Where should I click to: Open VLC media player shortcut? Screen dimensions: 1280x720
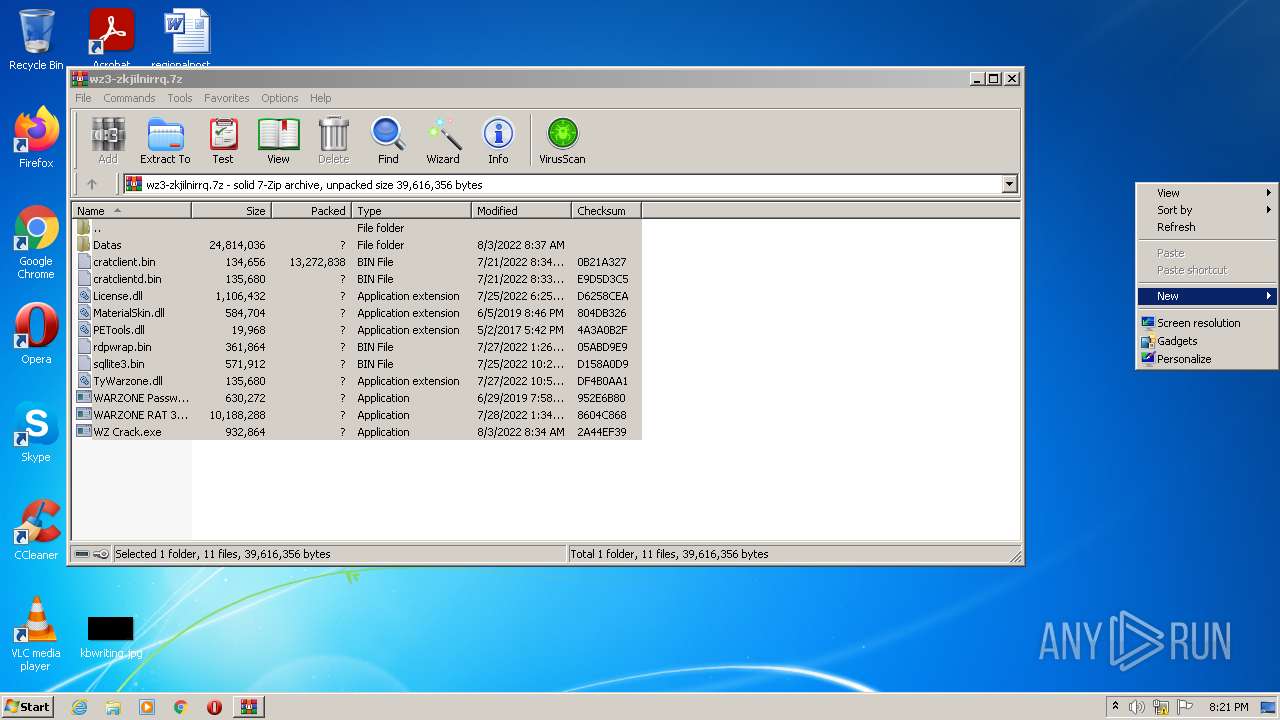pyautogui.click(x=36, y=634)
